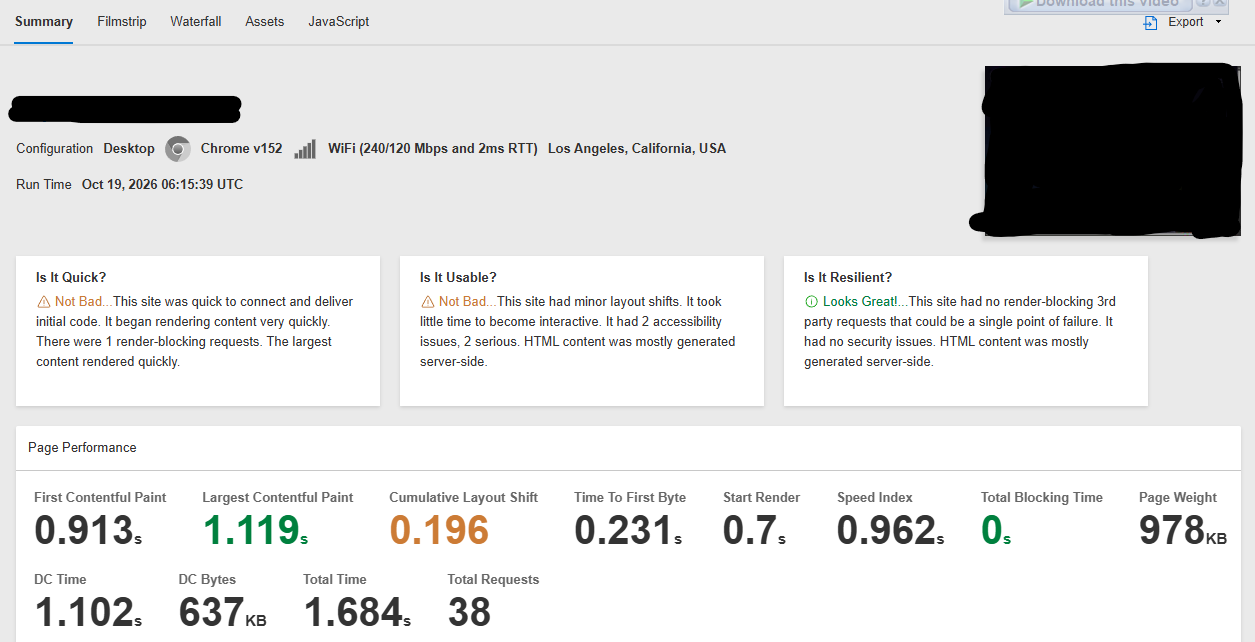Open the Filmstrip tab
Viewport: 1255px width, 642px height.
click(x=122, y=21)
